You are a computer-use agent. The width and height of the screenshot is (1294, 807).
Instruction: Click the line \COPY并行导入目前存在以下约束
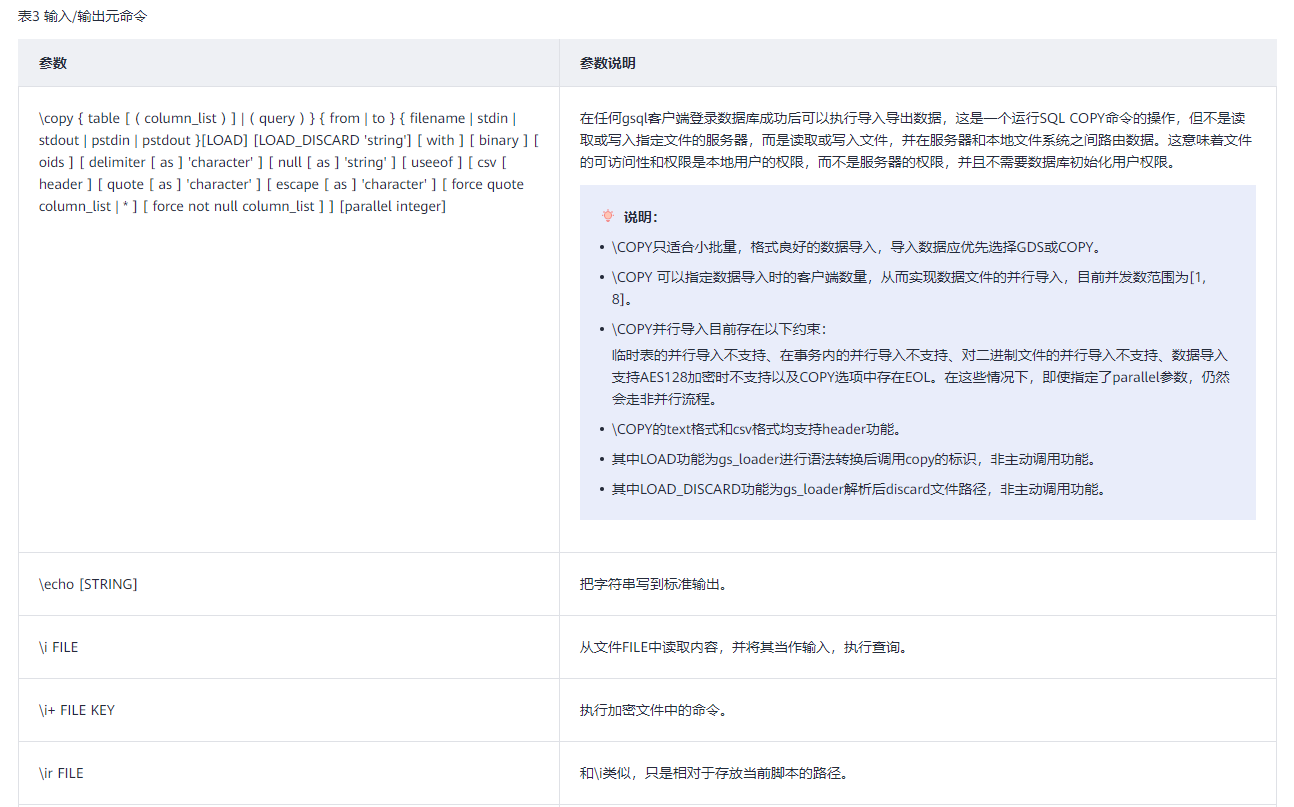pos(720,329)
